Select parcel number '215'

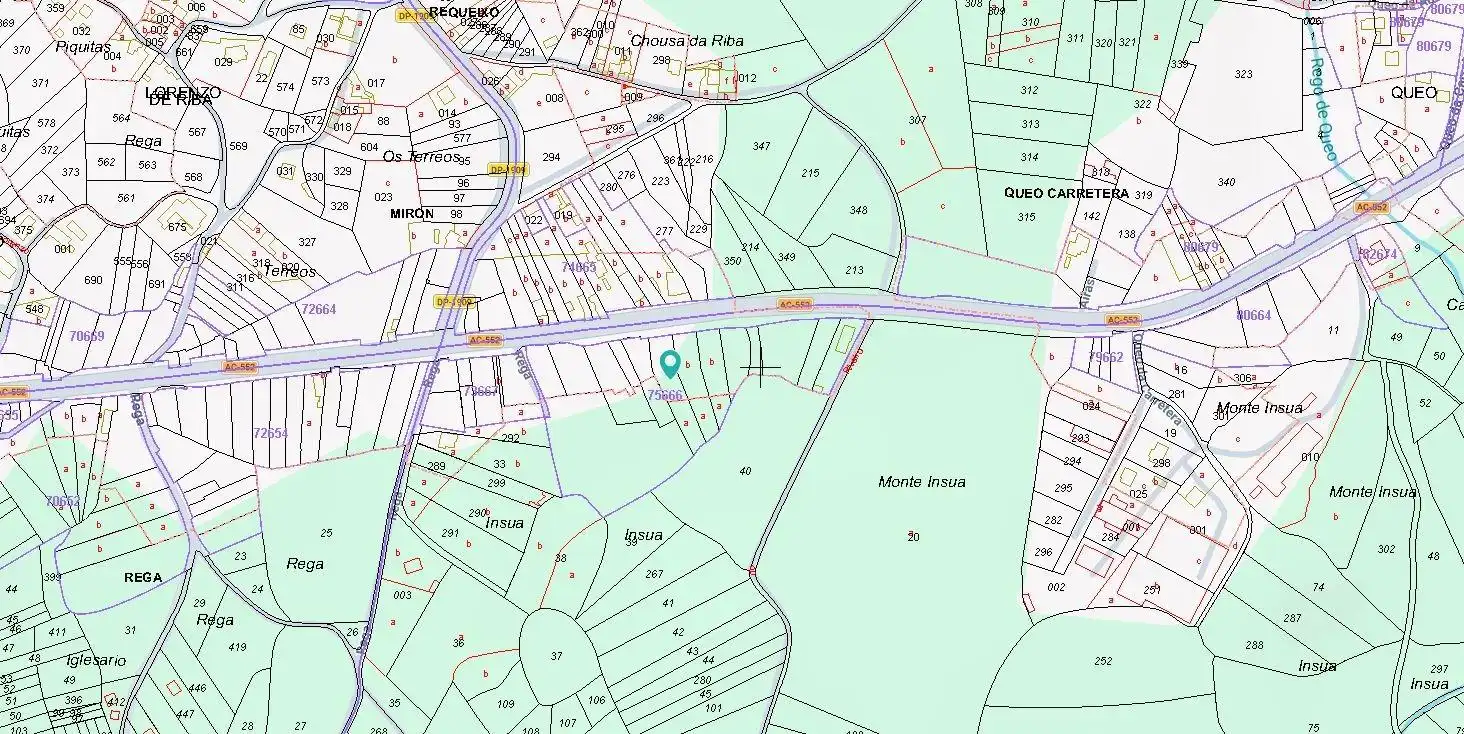[811, 173]
